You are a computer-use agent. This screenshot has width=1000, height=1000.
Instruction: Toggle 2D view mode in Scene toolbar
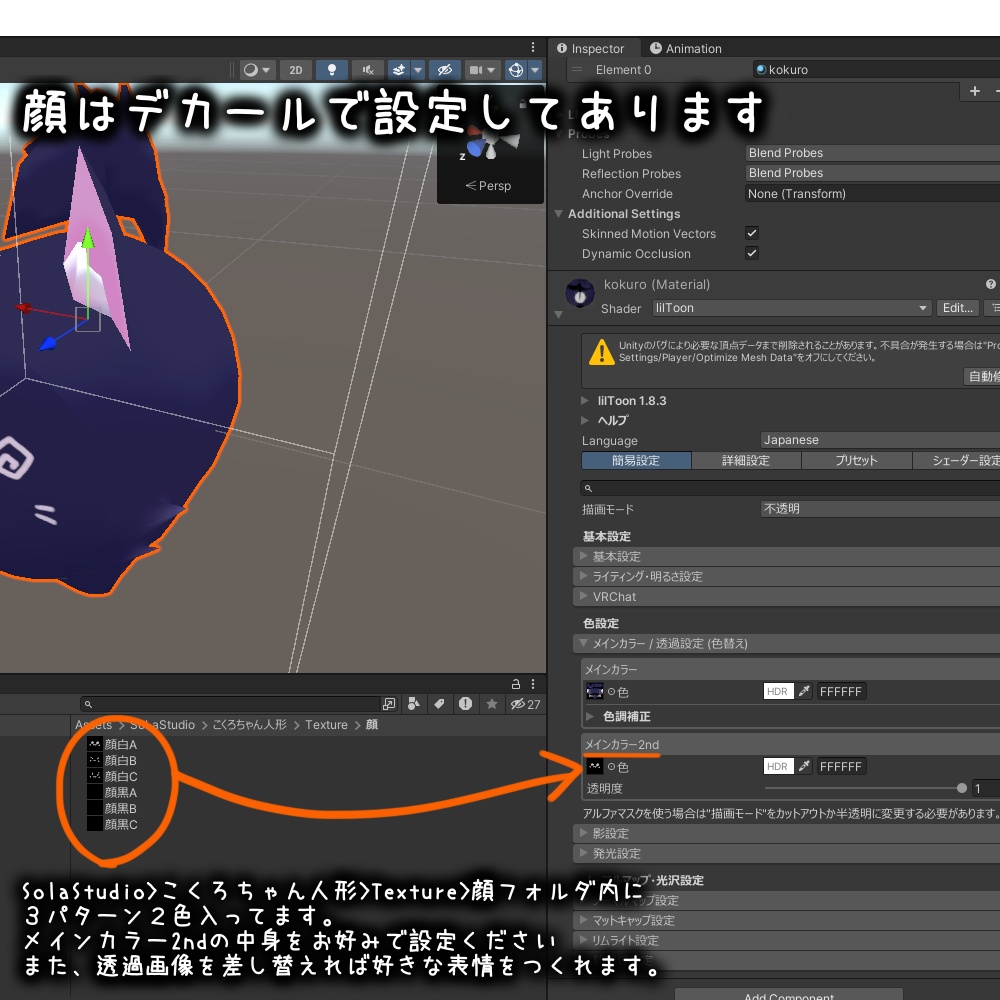(x=296, y=70)
